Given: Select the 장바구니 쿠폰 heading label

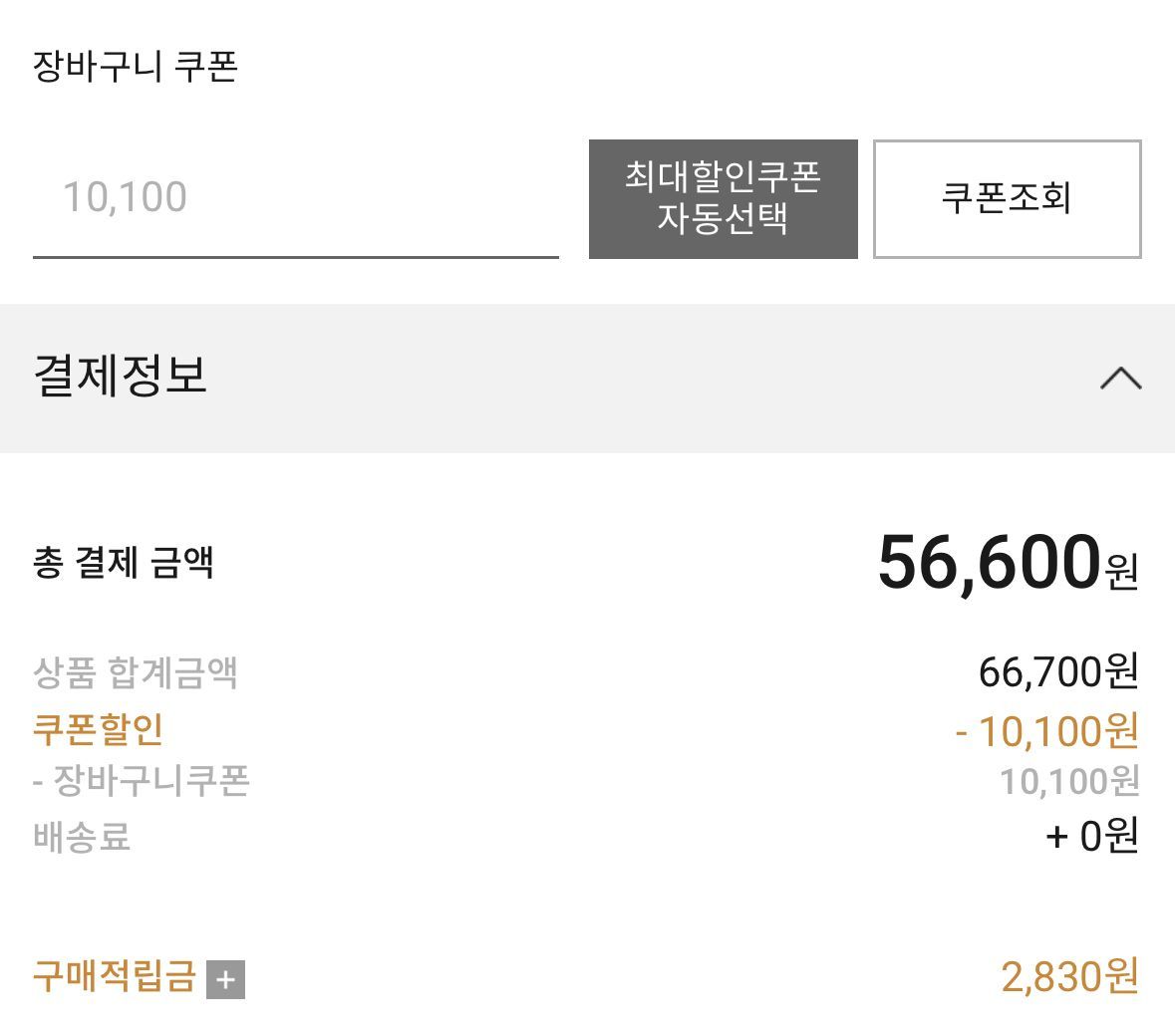Looking at the screenshot, I should click(x=136, y=67).
